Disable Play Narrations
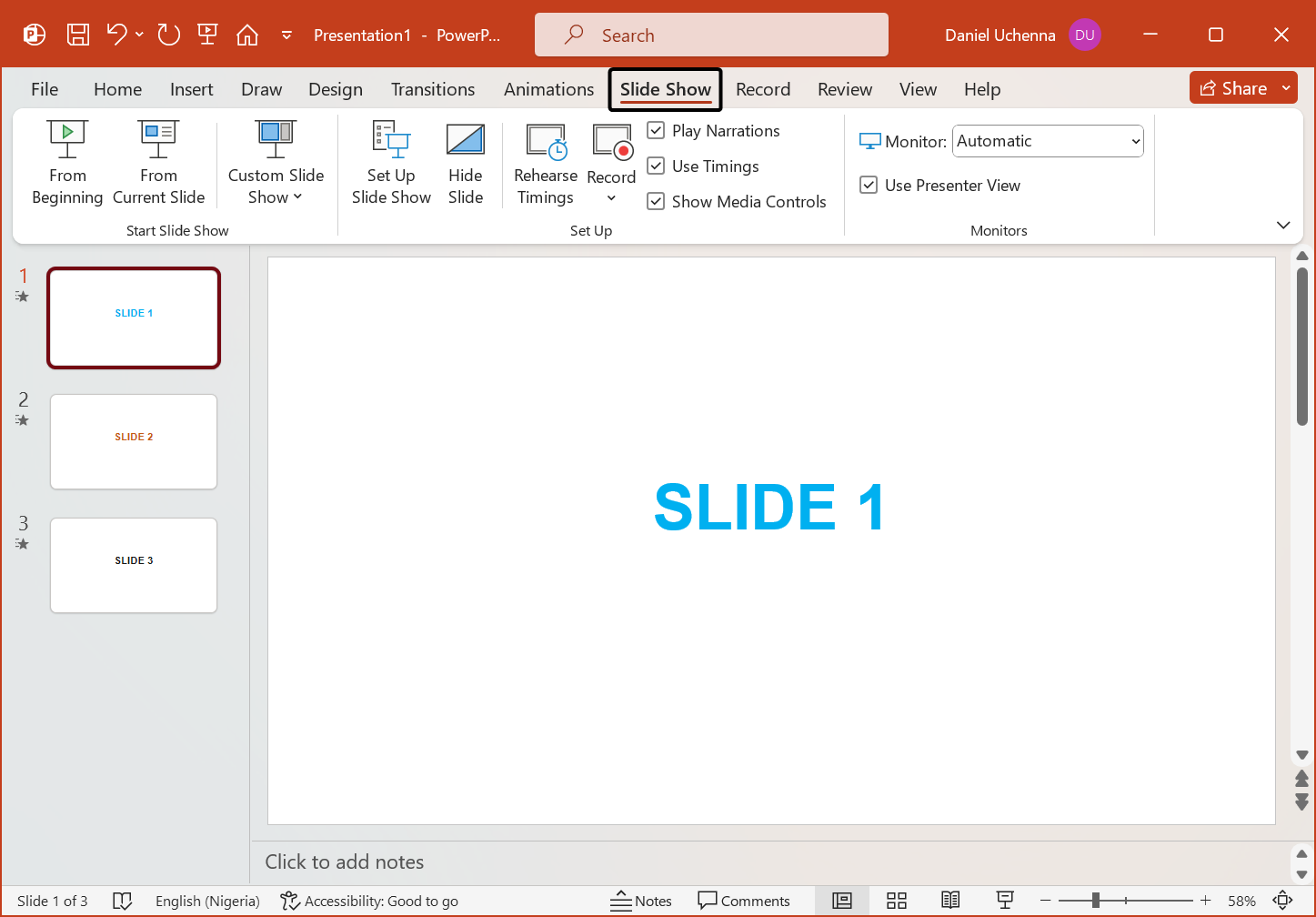The image size is (1316, 917). click(657, 130)
